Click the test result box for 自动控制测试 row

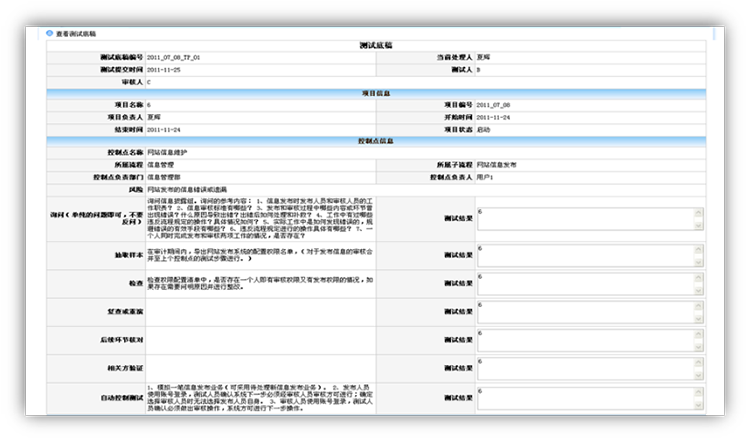[590, 398]
